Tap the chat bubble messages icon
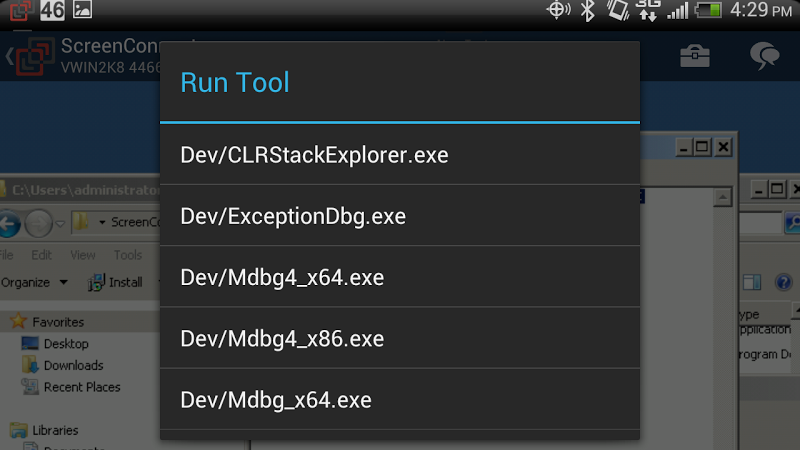Image resolution: width=800 pixels, height=450 pixels. (765, 55)
